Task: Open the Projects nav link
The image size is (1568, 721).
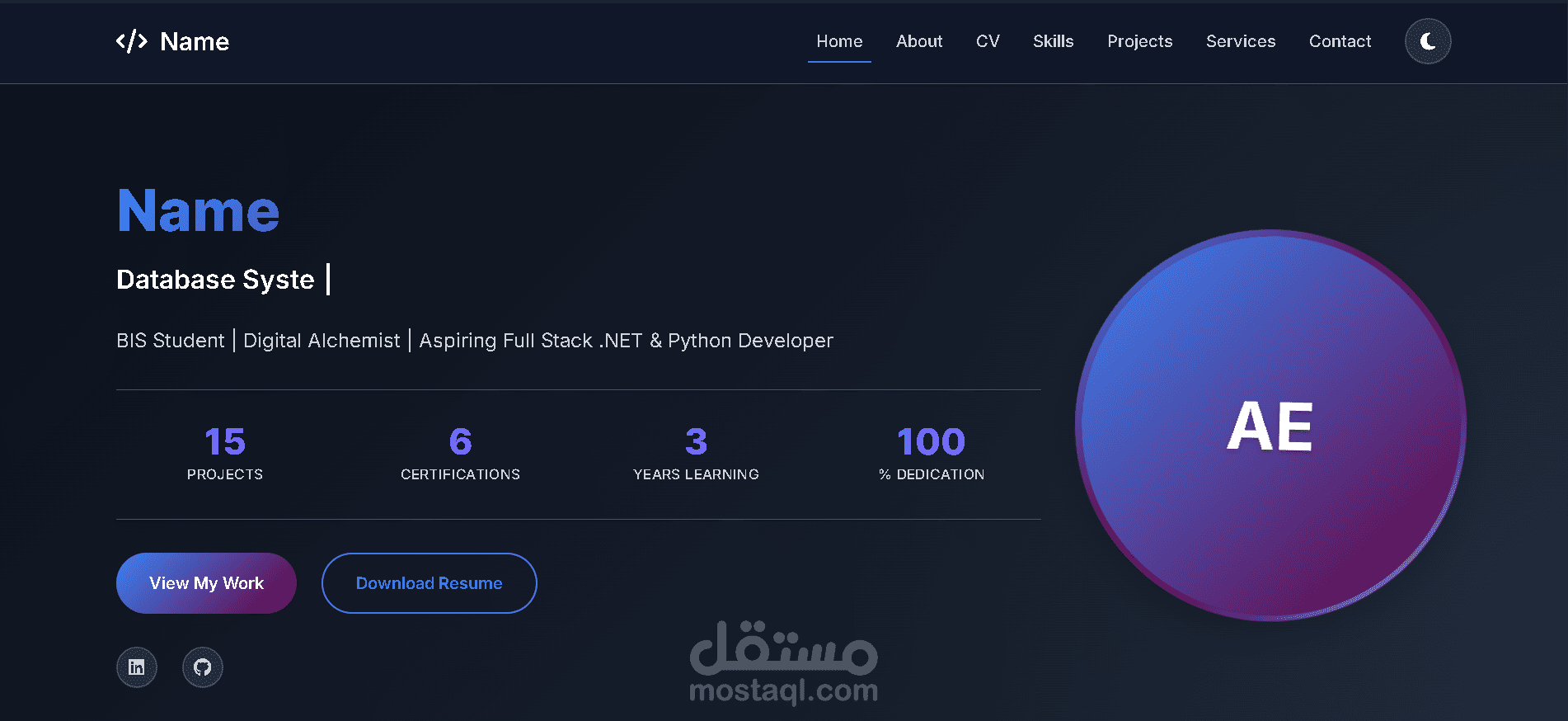Action: (1139, 41)
